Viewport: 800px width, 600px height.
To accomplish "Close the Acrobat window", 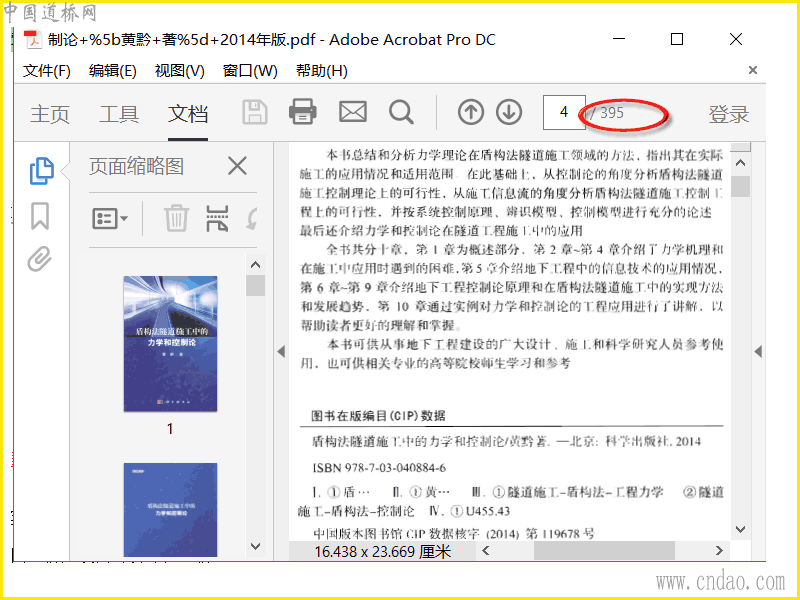I will (x=736, y=39).
